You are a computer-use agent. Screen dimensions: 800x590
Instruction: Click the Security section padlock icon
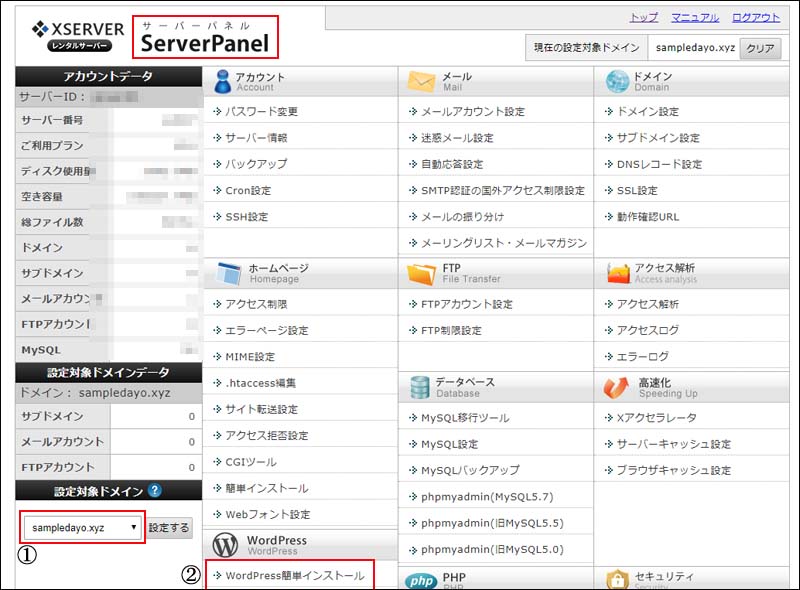[617, 580]
